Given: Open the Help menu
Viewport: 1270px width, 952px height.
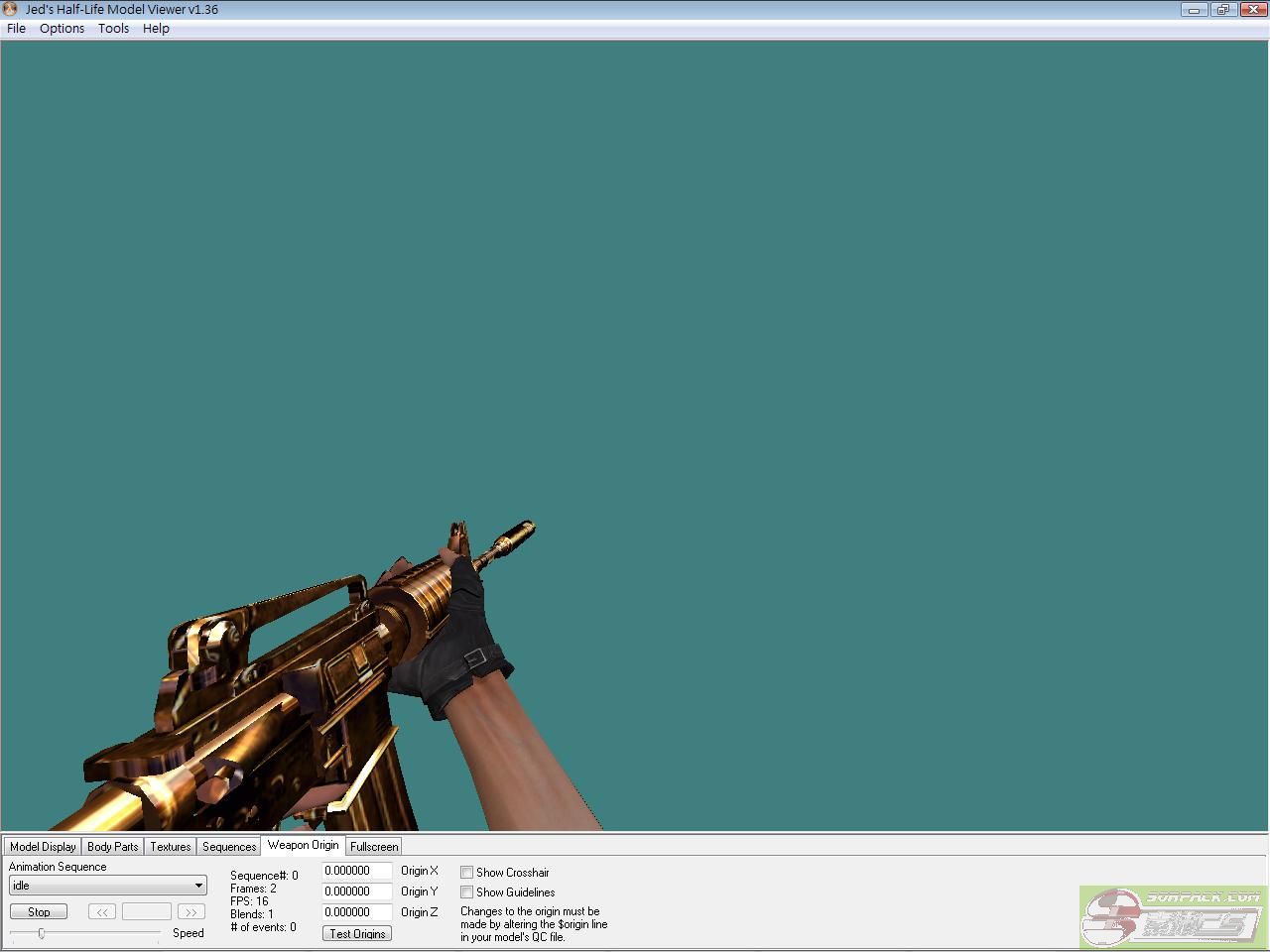Looking at the screenshot, I should click(x=156, y=29).
